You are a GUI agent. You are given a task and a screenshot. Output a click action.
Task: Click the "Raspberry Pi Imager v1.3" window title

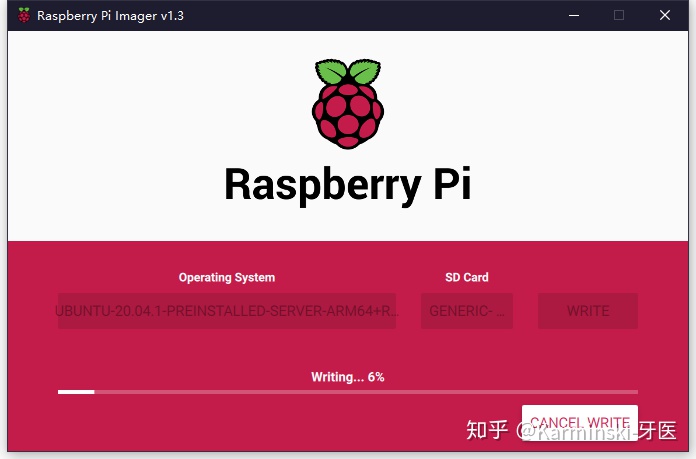coord(110,16)
